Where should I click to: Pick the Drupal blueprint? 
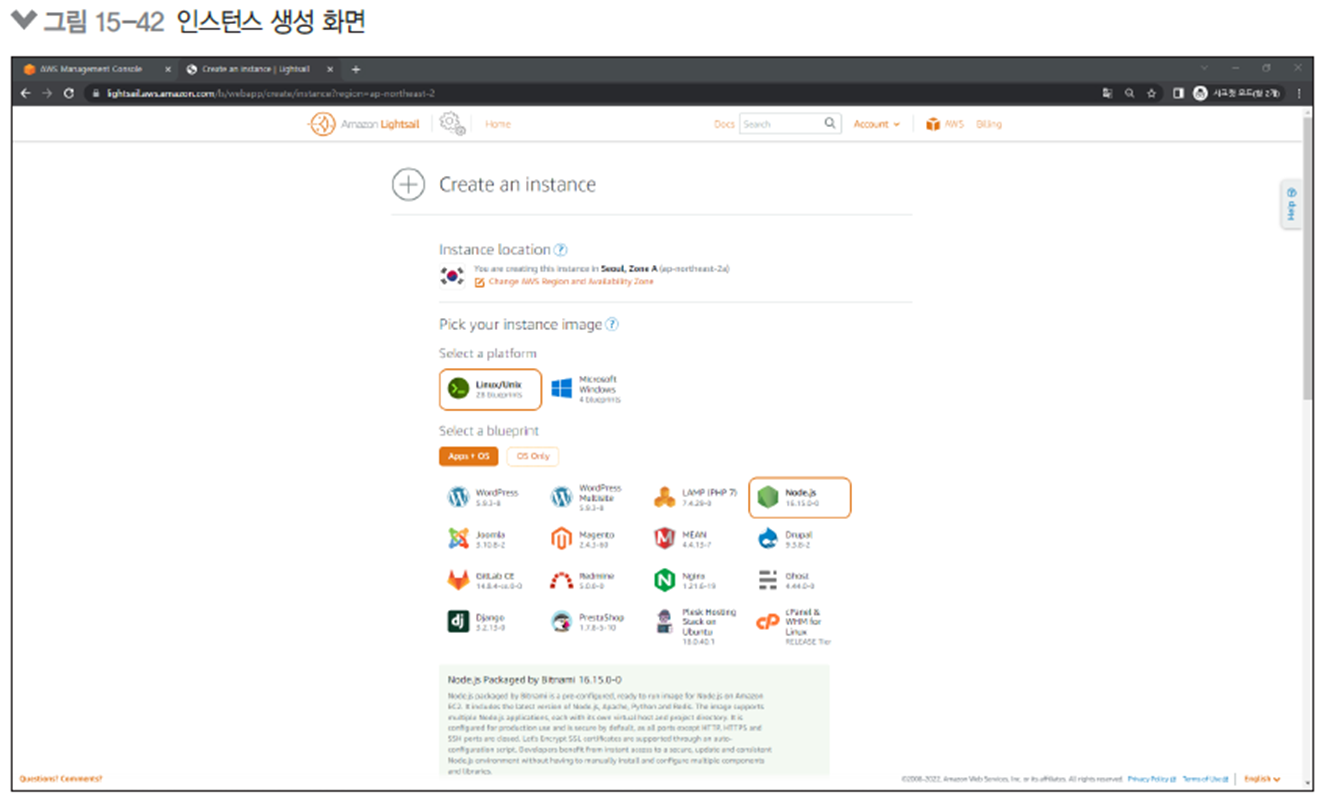click(x=785, y=539)
